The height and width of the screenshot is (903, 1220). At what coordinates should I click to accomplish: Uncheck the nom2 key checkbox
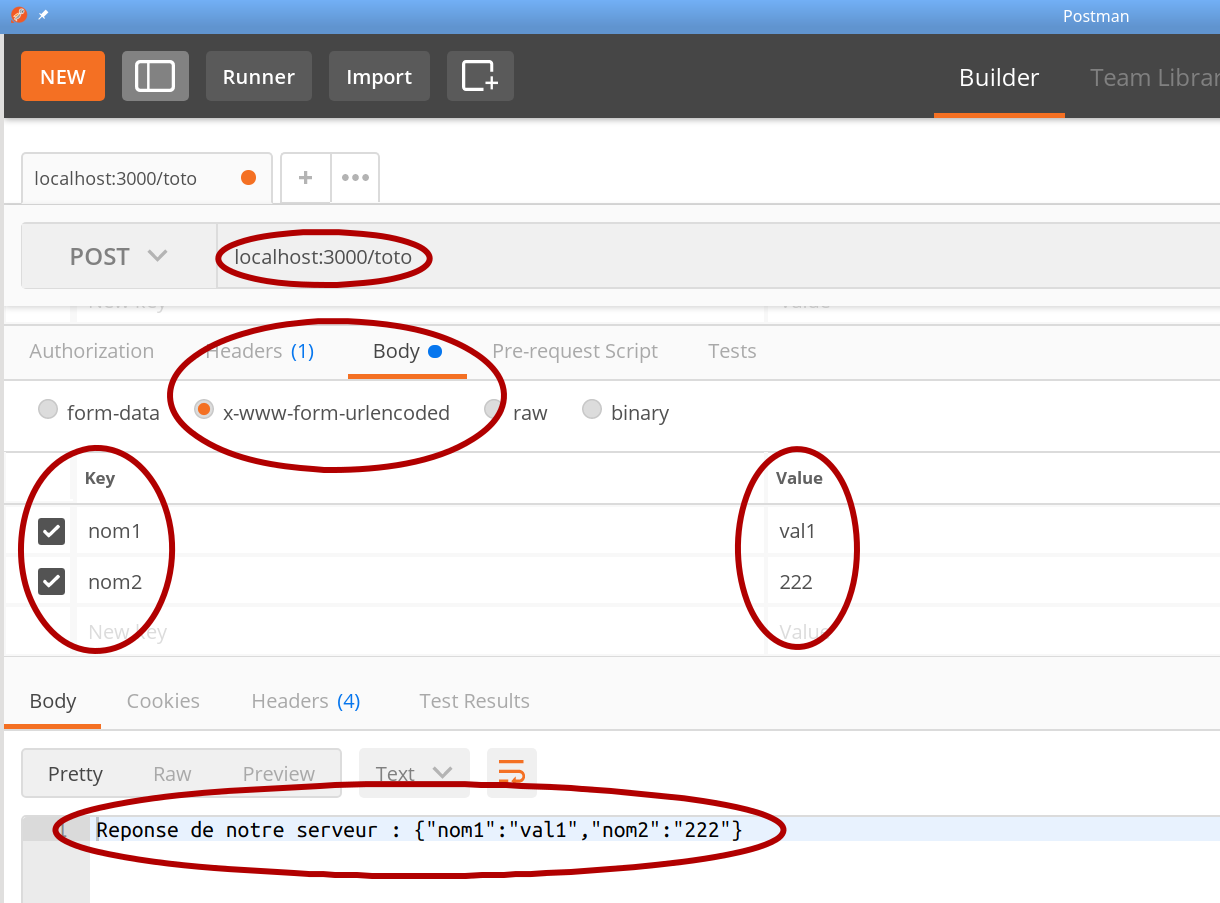tap(52, 581)
